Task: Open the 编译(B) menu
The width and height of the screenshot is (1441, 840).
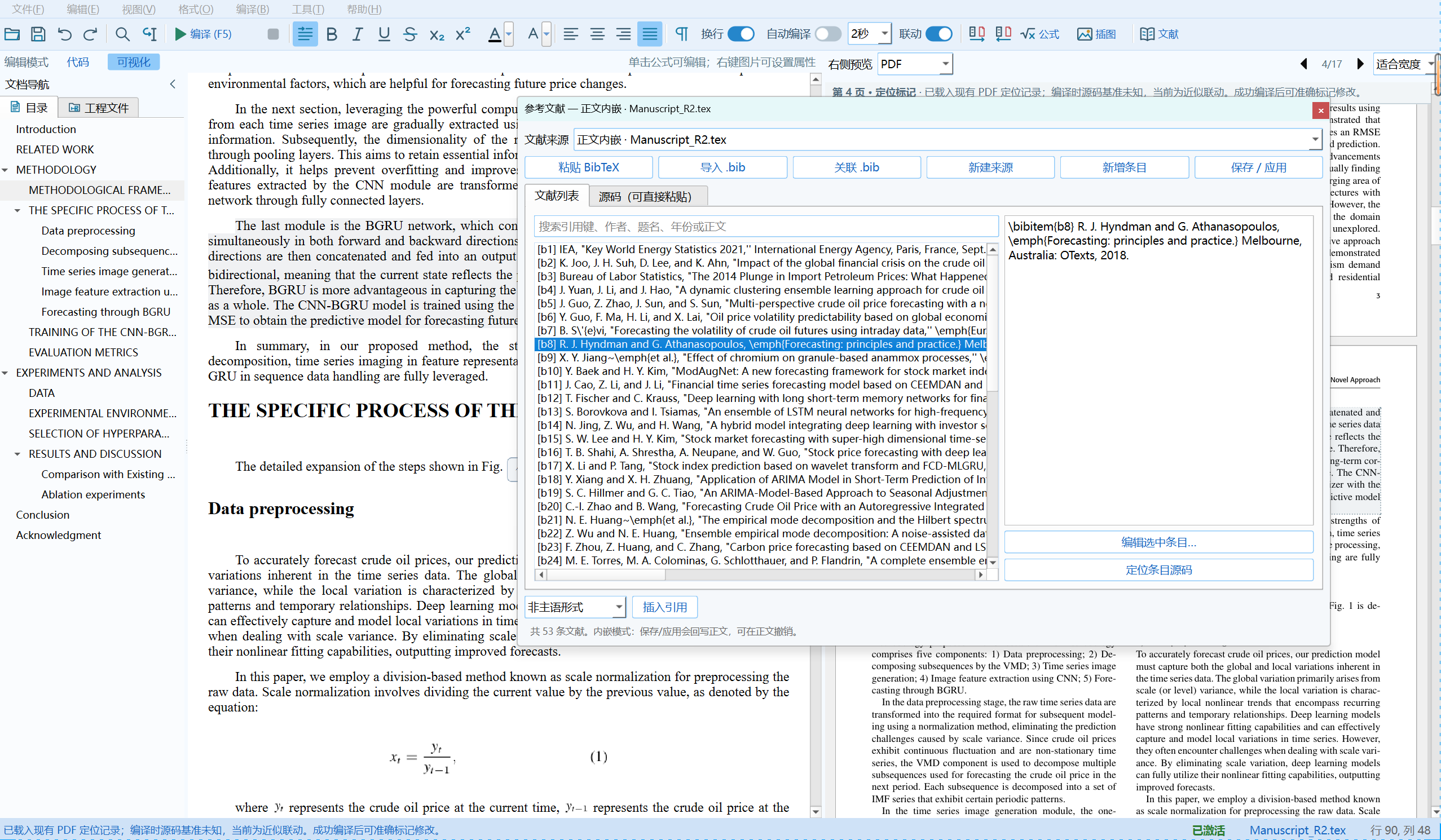Action: pos(252,9)
